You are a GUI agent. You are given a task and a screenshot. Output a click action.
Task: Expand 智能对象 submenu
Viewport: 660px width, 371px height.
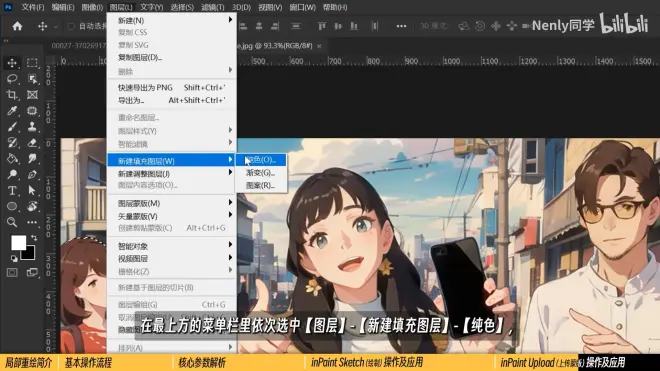pyautogui.click(x=172, y=246)
